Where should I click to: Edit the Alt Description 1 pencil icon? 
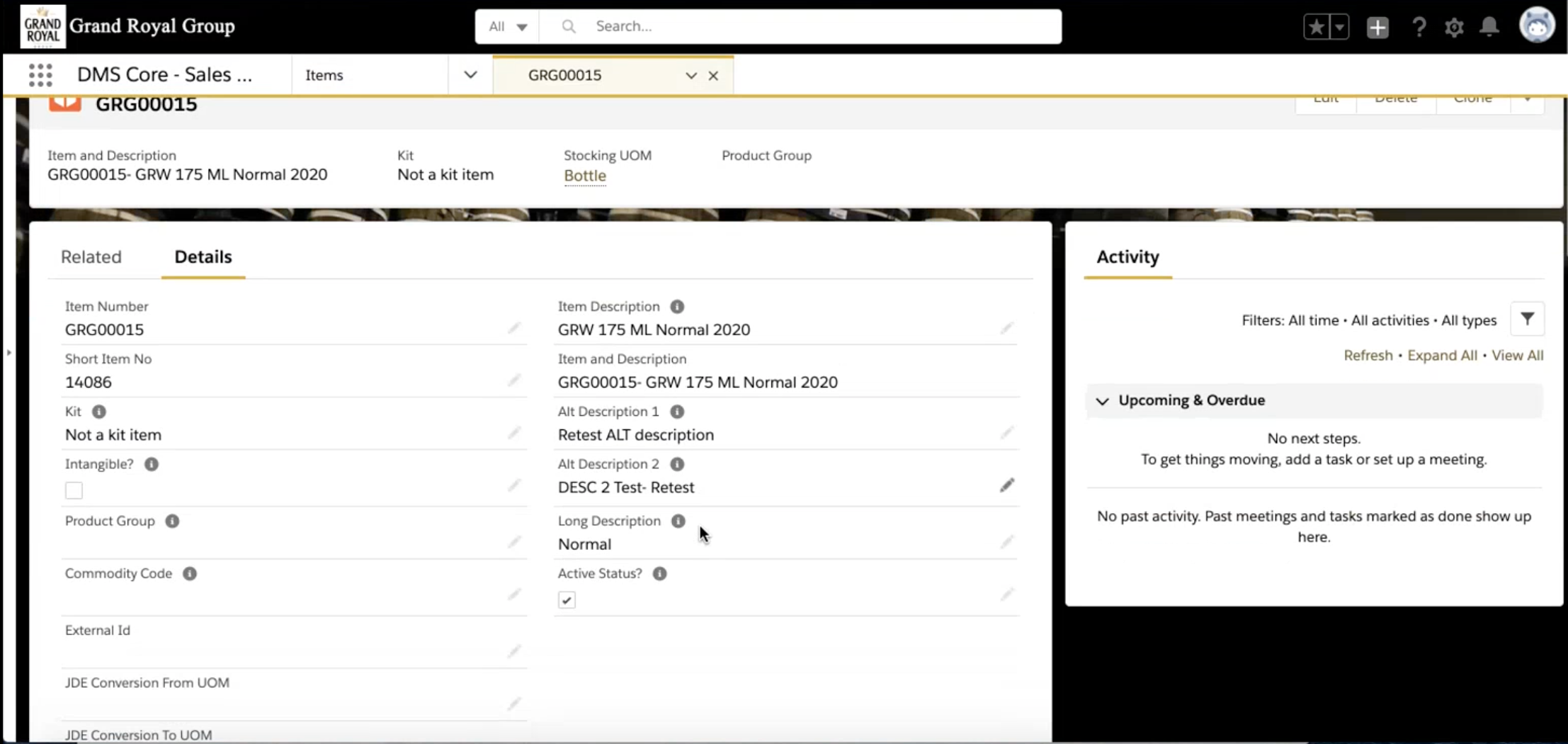tap(1006, 433)
